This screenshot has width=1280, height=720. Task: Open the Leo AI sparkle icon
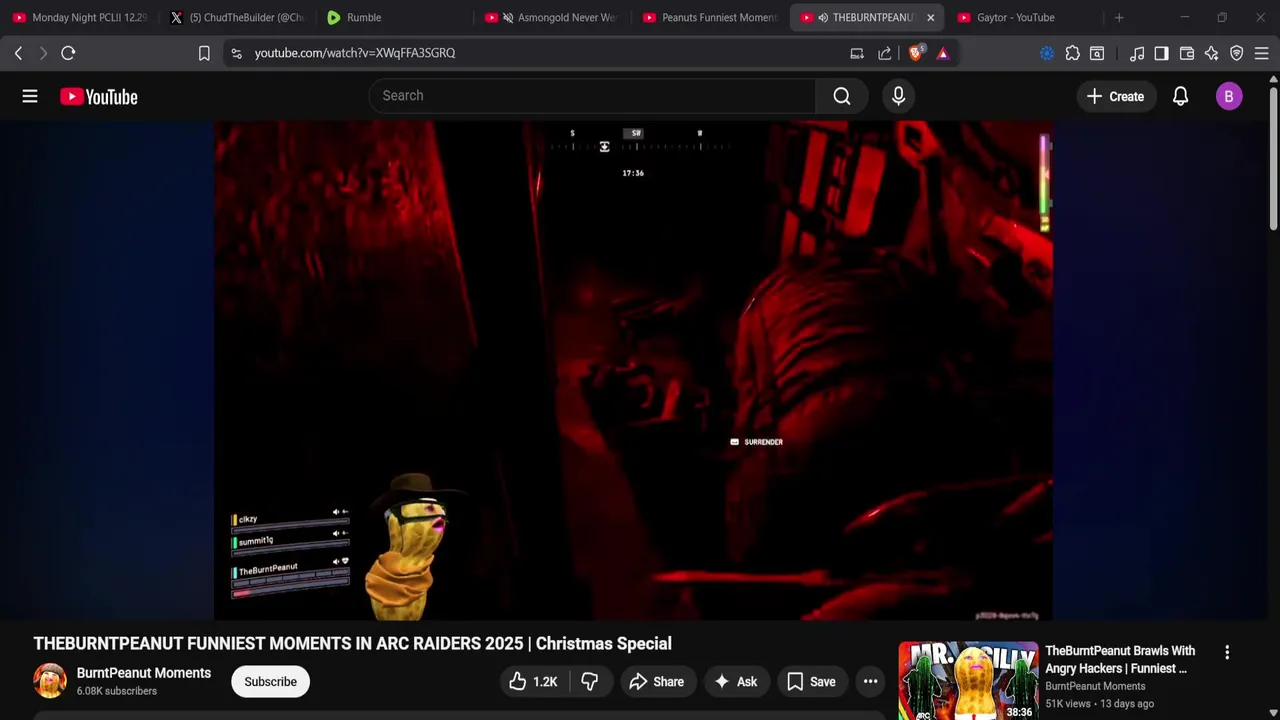[x=1211, y=53]
